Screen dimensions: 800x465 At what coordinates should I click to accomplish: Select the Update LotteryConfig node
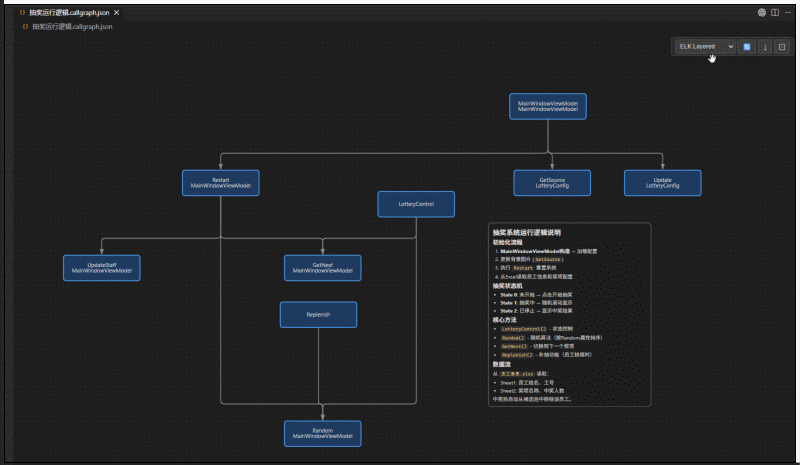coord(663,183)
